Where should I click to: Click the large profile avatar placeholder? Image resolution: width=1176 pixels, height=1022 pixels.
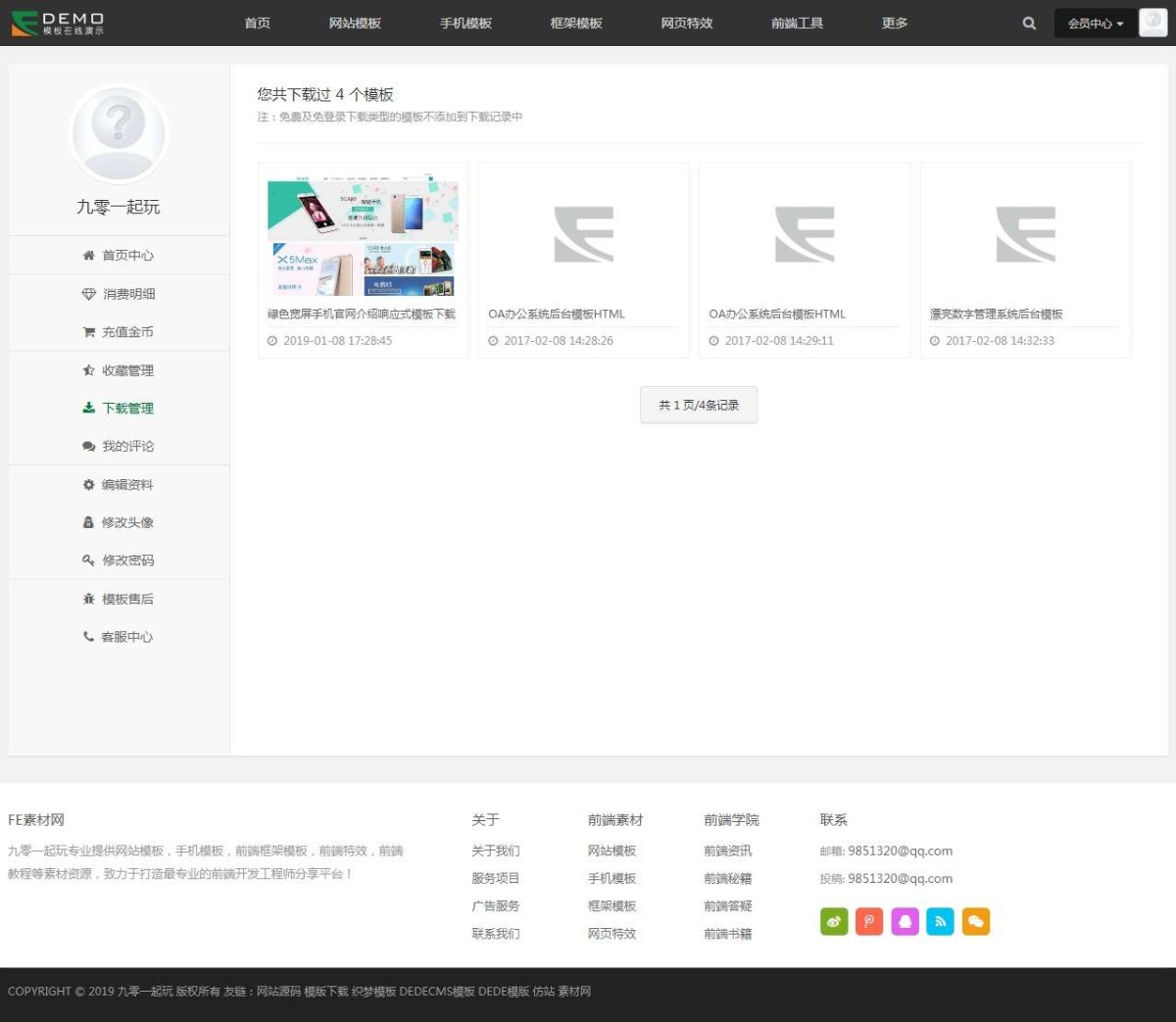pyautogui.click(x=119, y=132)
